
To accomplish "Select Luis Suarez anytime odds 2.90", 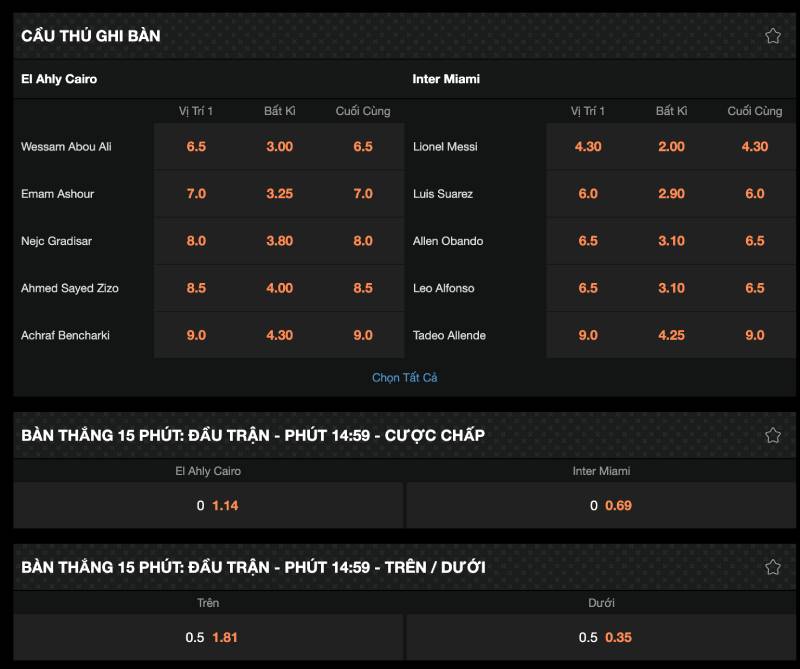I will [671, 194].
